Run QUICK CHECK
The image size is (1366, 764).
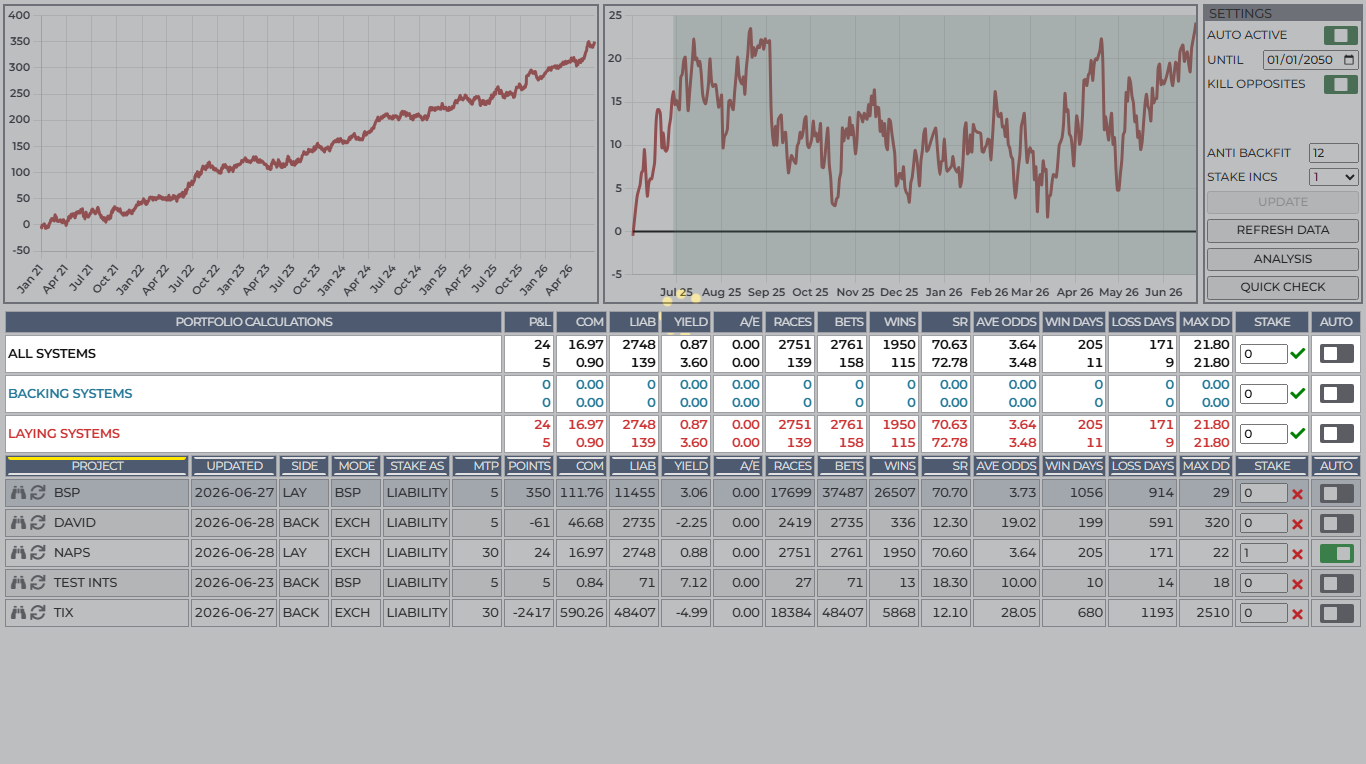1282,287
